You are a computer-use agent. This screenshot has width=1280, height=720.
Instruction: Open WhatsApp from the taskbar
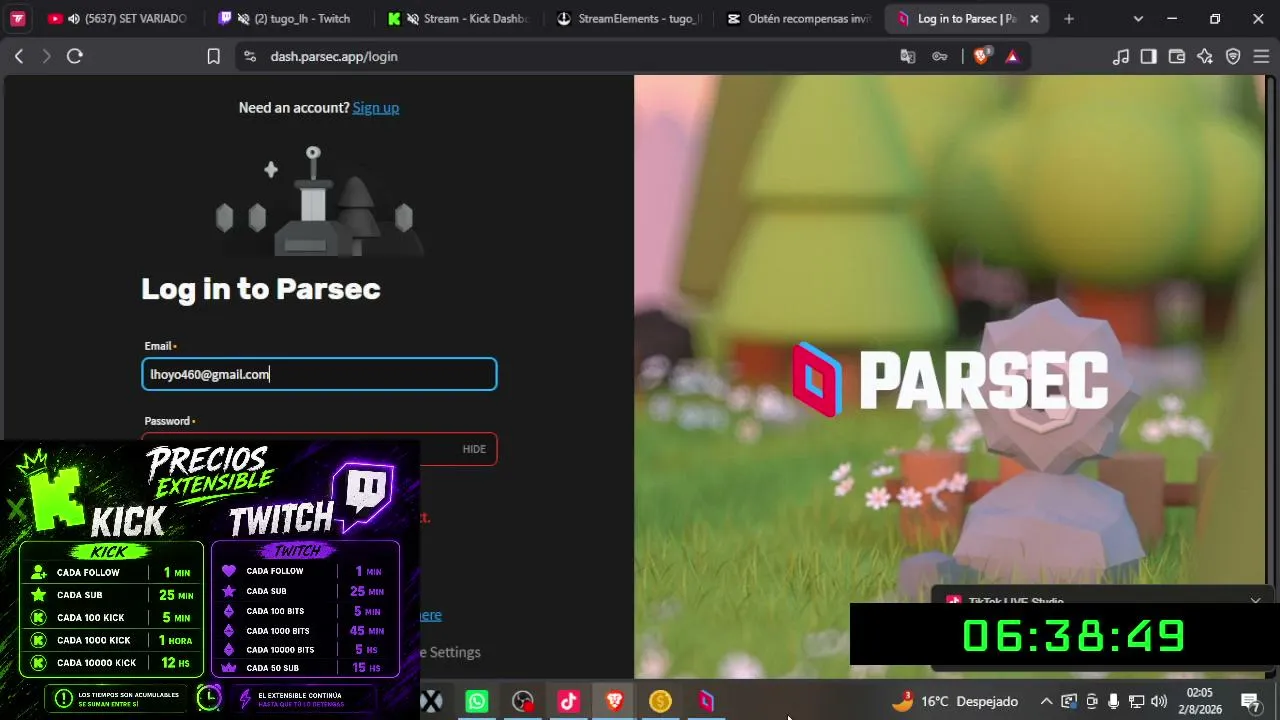pos(477,701)
